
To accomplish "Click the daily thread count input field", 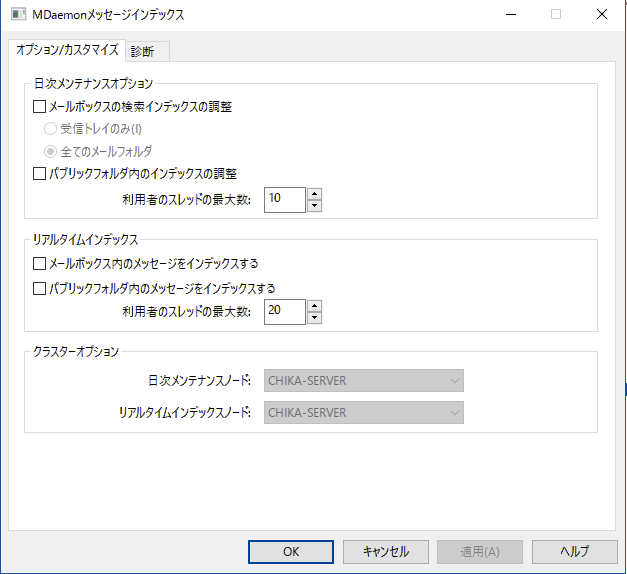I will click(x=284, y=200).
